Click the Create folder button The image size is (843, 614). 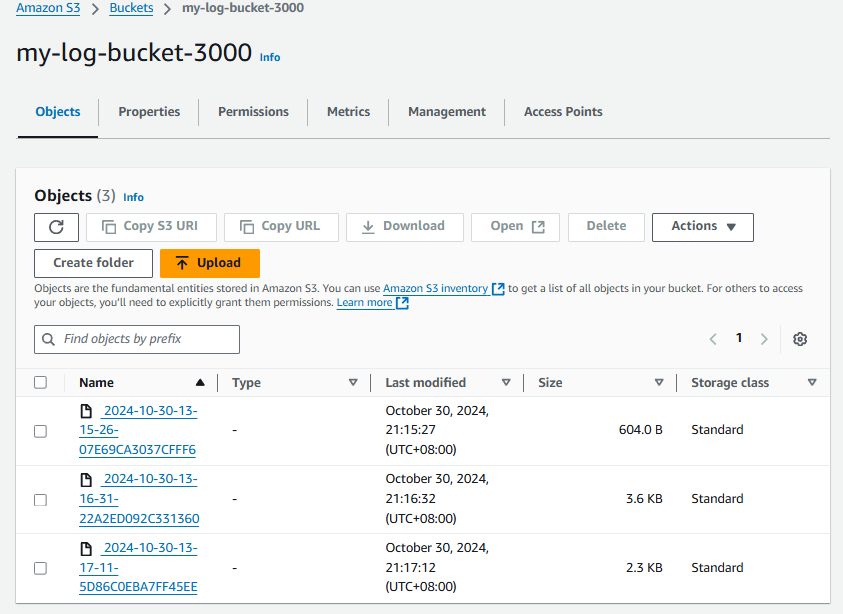(x=93, y=262)
